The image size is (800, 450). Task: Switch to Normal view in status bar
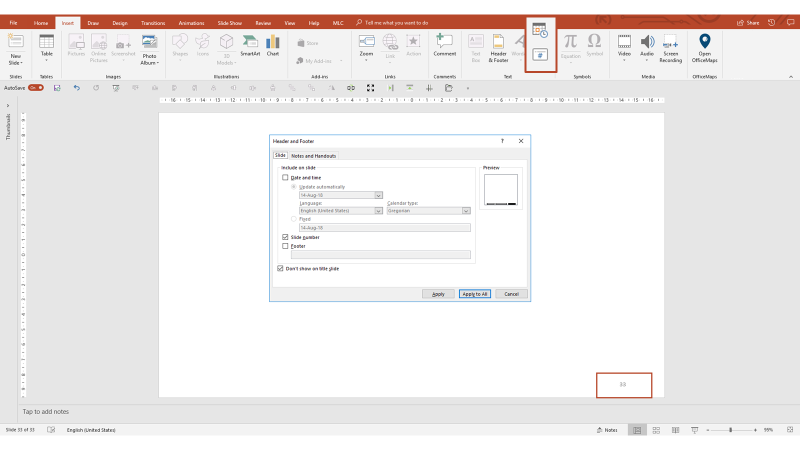637,430
